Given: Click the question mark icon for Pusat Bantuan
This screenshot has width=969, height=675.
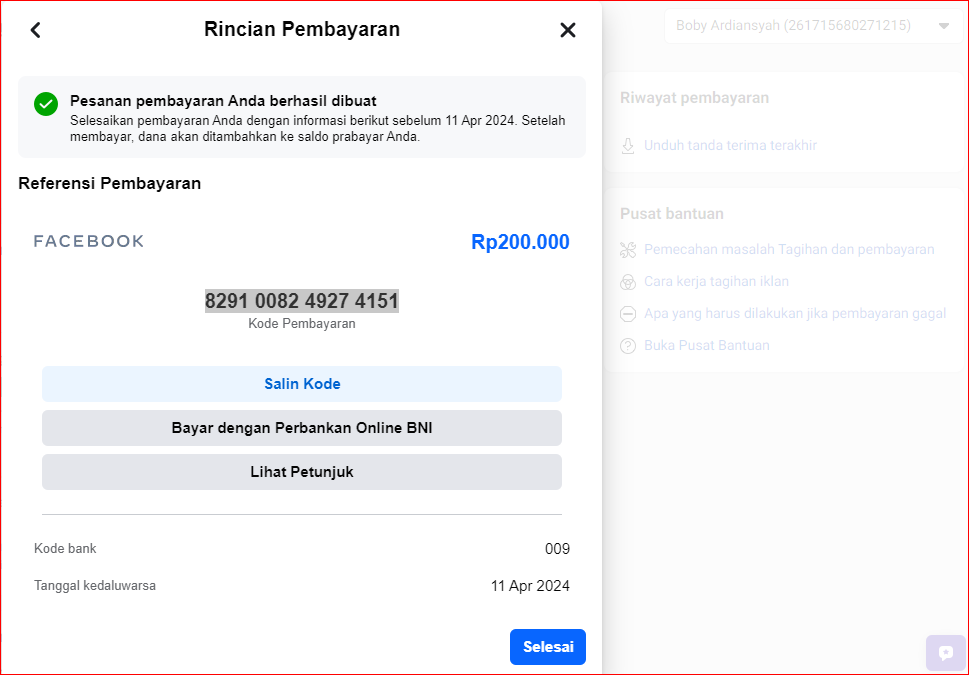Looking at the screenshot, I should pyautogui.click(x=628, y=346).
